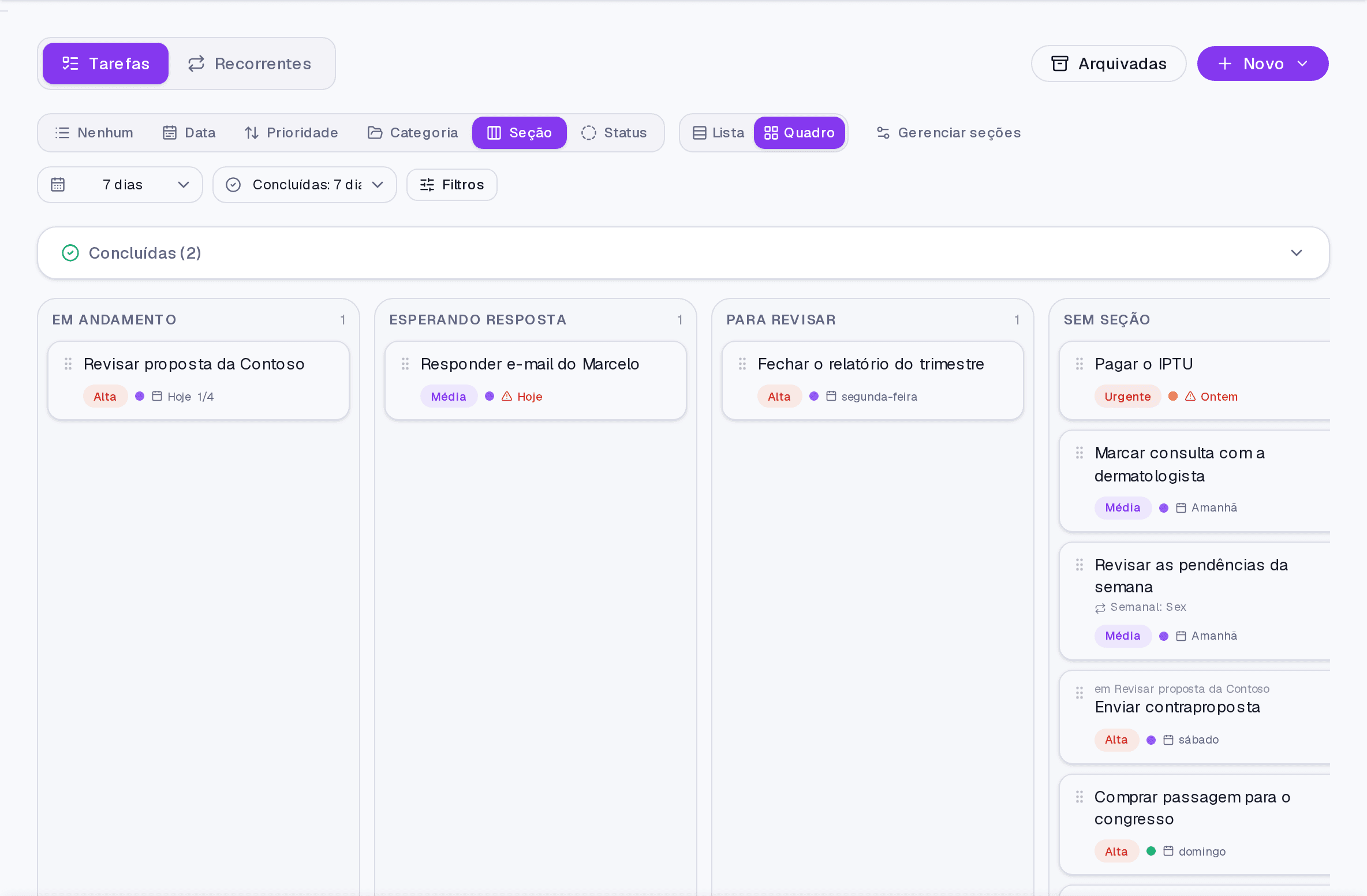This screenshot has width=1367, height=896.
Task: Open the Filtros panel
Action: point(452,185)
